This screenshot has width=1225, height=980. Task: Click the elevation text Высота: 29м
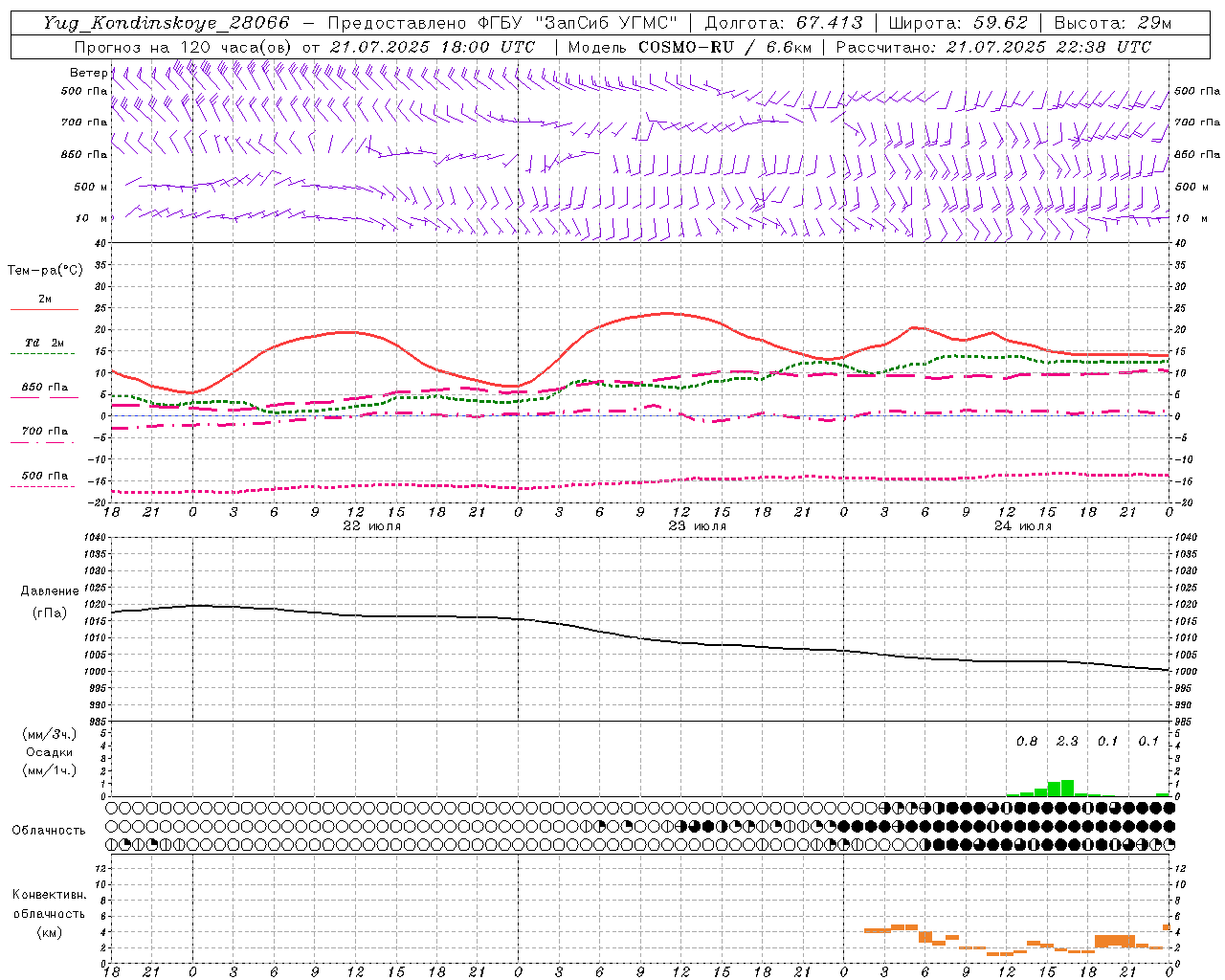pos(1112,23)
